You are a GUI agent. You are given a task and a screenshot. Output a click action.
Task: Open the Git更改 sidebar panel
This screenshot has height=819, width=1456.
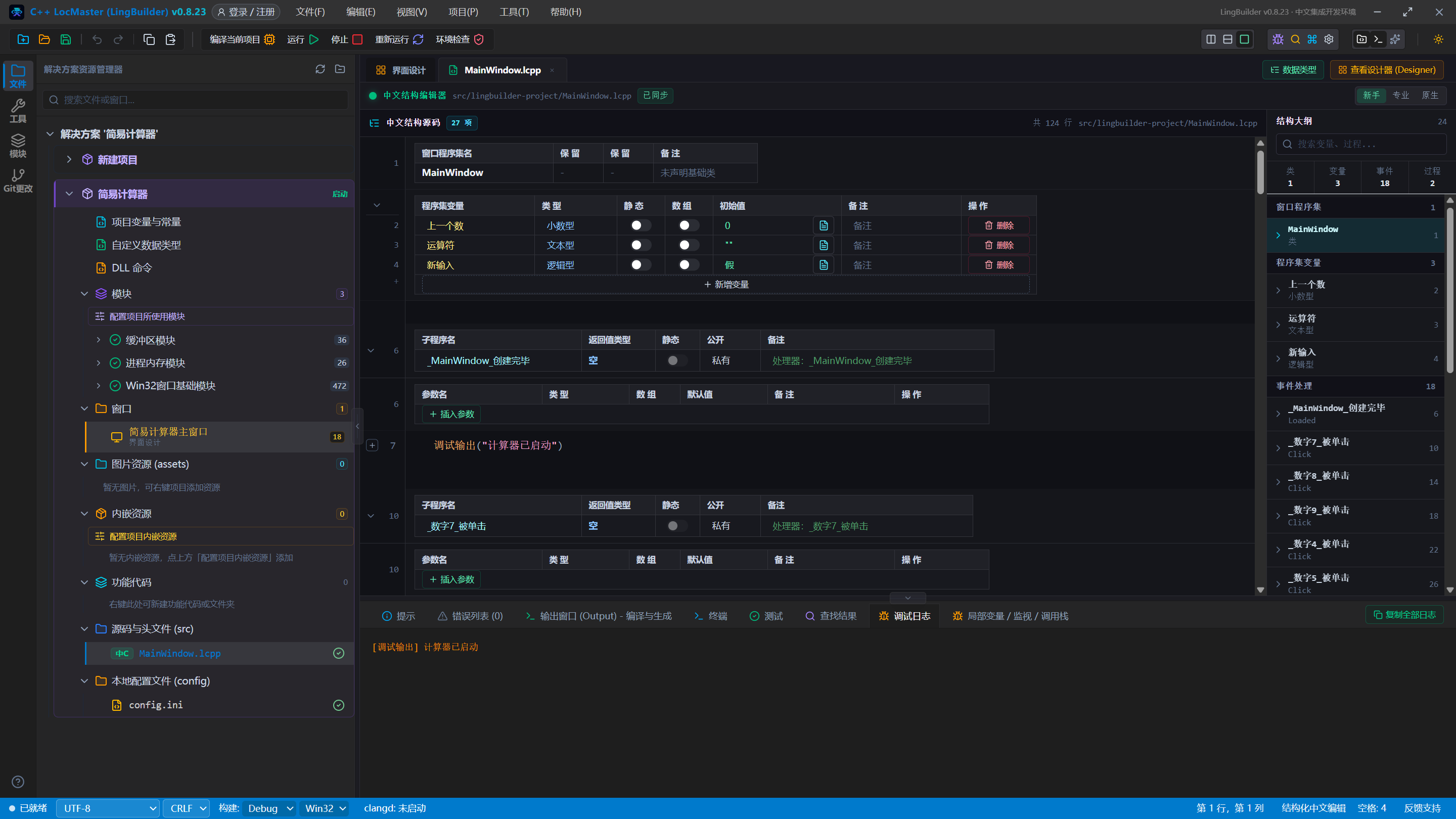pyautogui.click(x=18, y=181)
